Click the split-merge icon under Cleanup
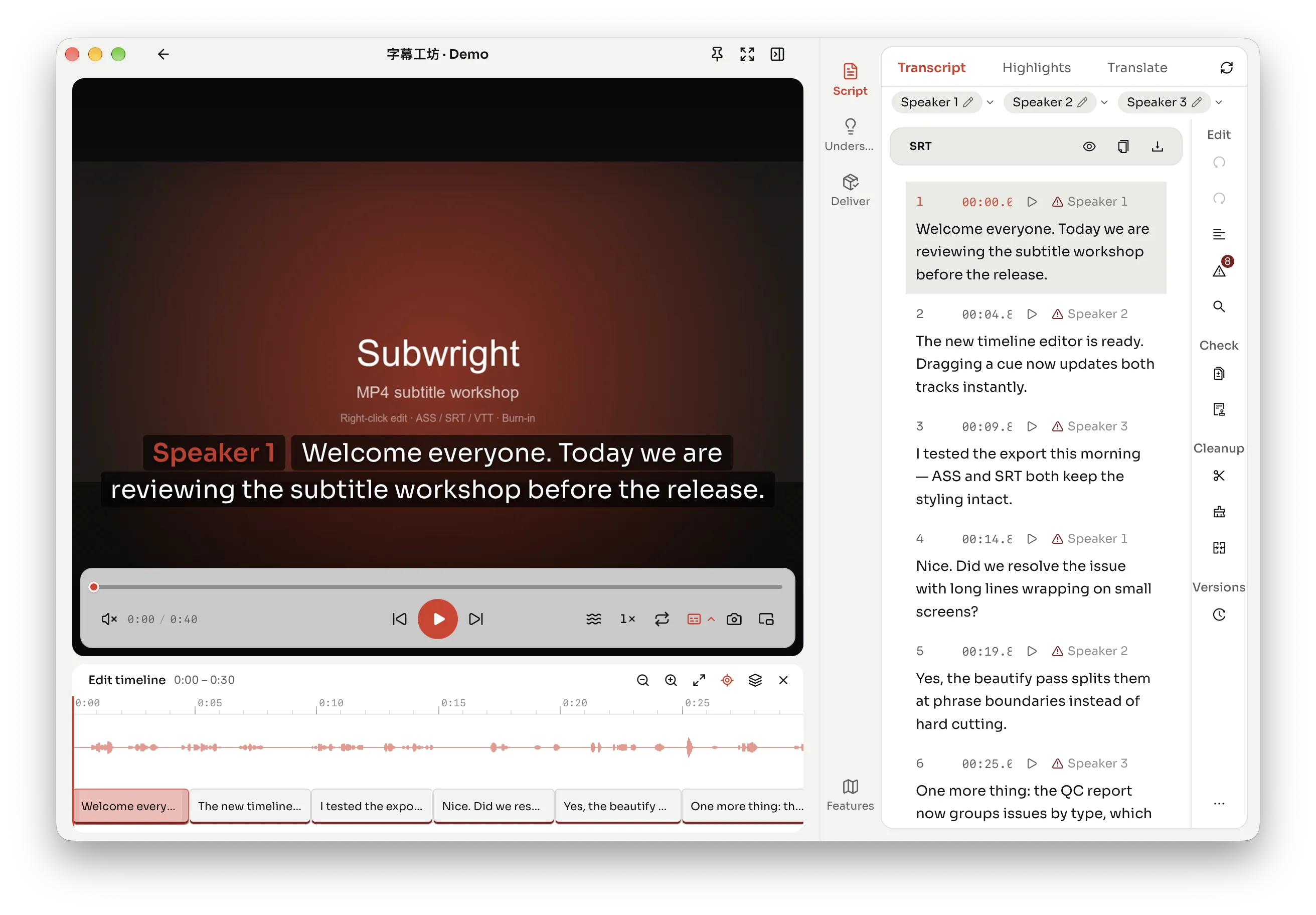Viewport: 1316px width, 915px height. (1219, 548)
